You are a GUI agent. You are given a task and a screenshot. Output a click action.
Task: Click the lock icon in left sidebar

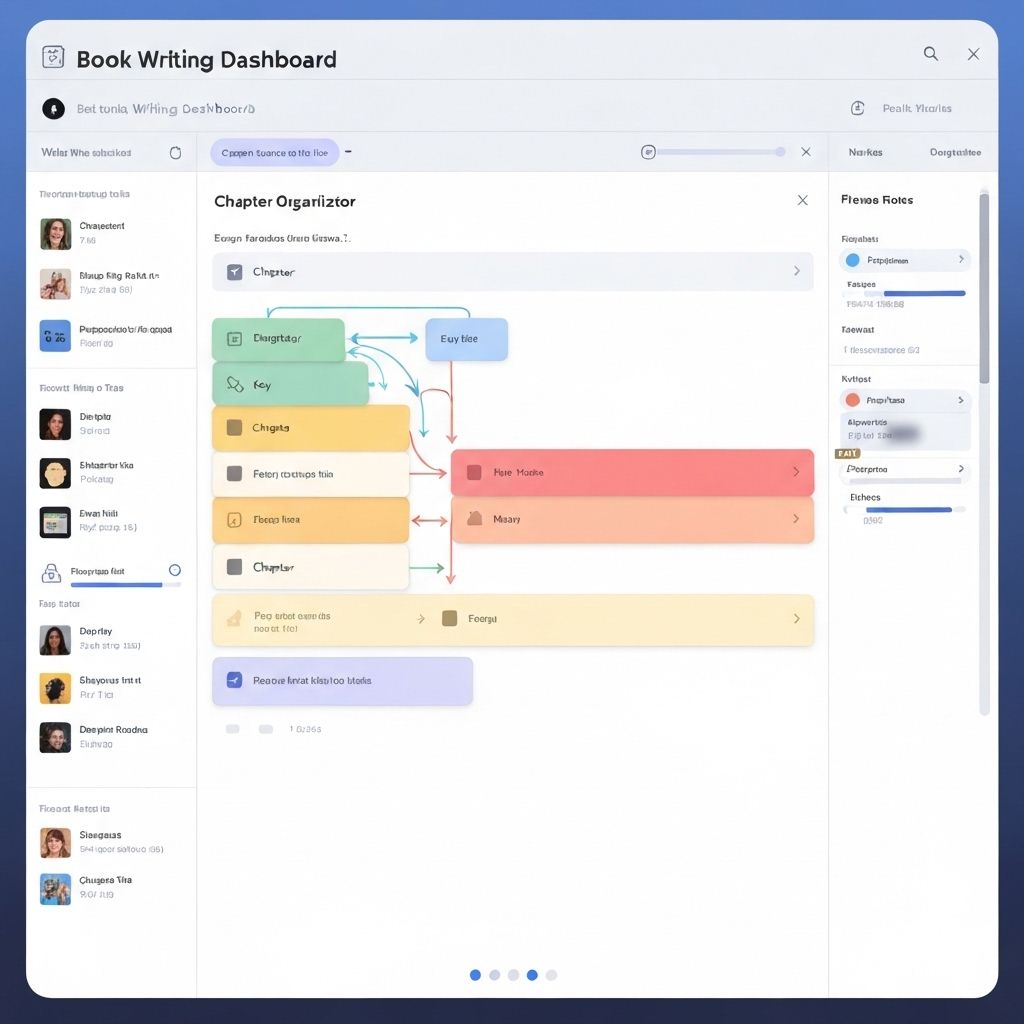[x=51, y=573]
